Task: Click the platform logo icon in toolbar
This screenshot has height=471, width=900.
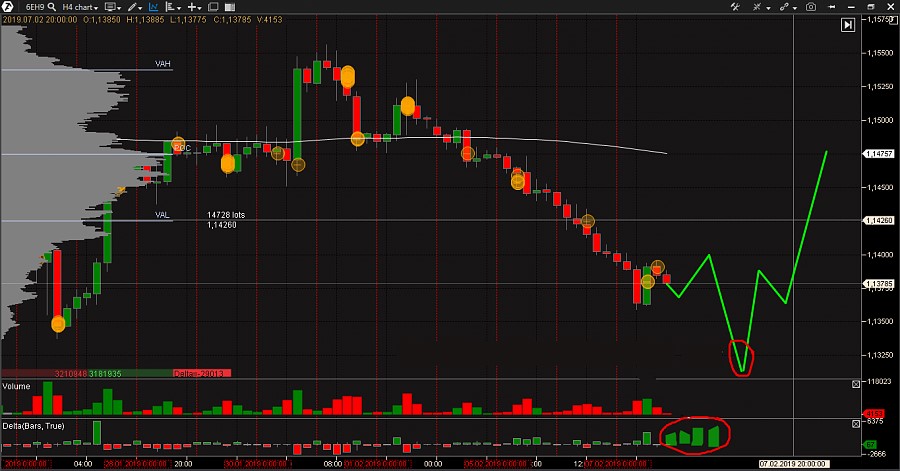Action: click(9, 7)
